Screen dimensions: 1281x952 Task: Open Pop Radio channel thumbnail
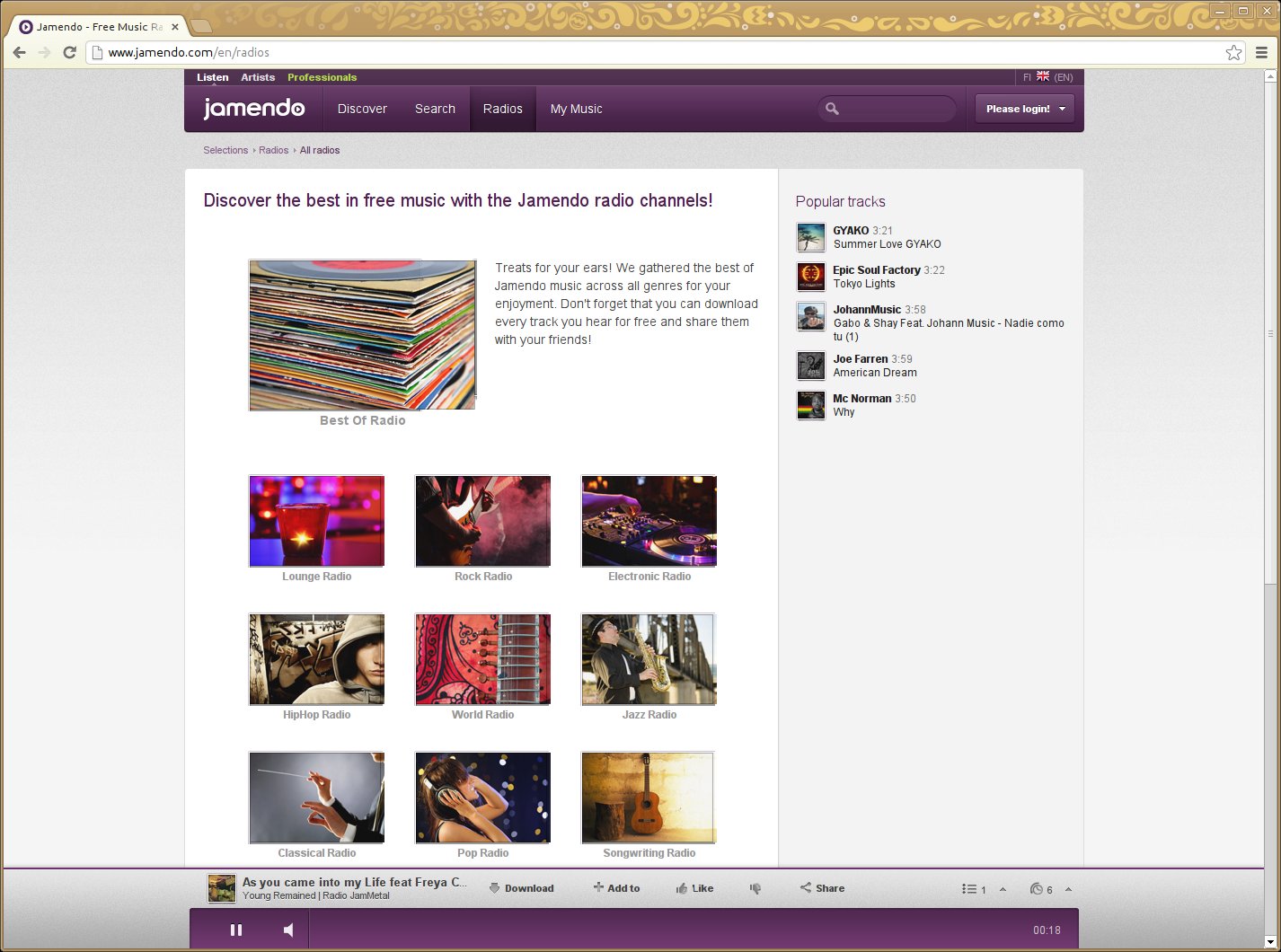[x=482, y=798]
